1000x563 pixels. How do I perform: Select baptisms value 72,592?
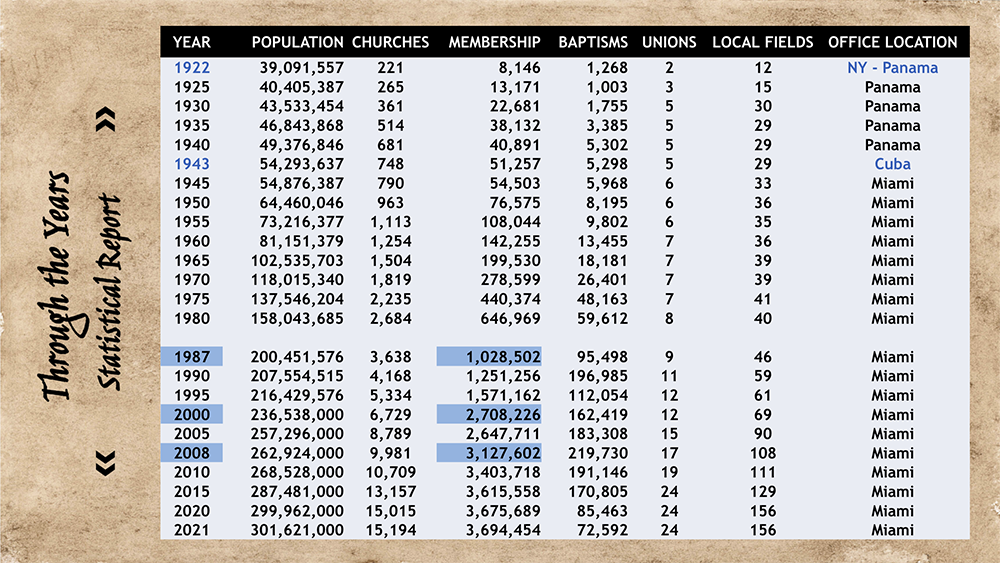(603, 530)
